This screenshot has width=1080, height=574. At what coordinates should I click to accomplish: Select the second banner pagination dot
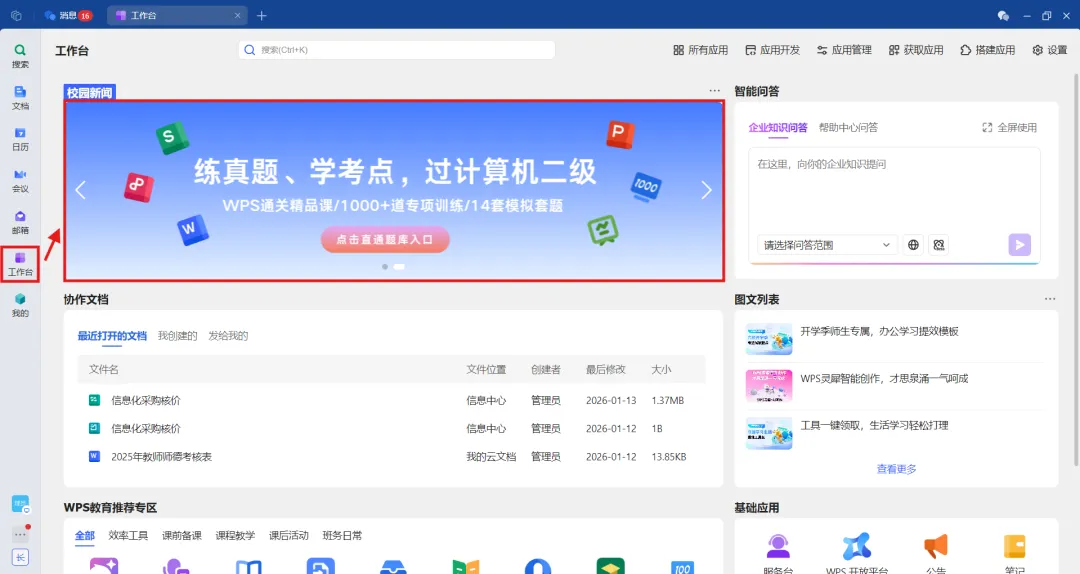tap(399, 267)
